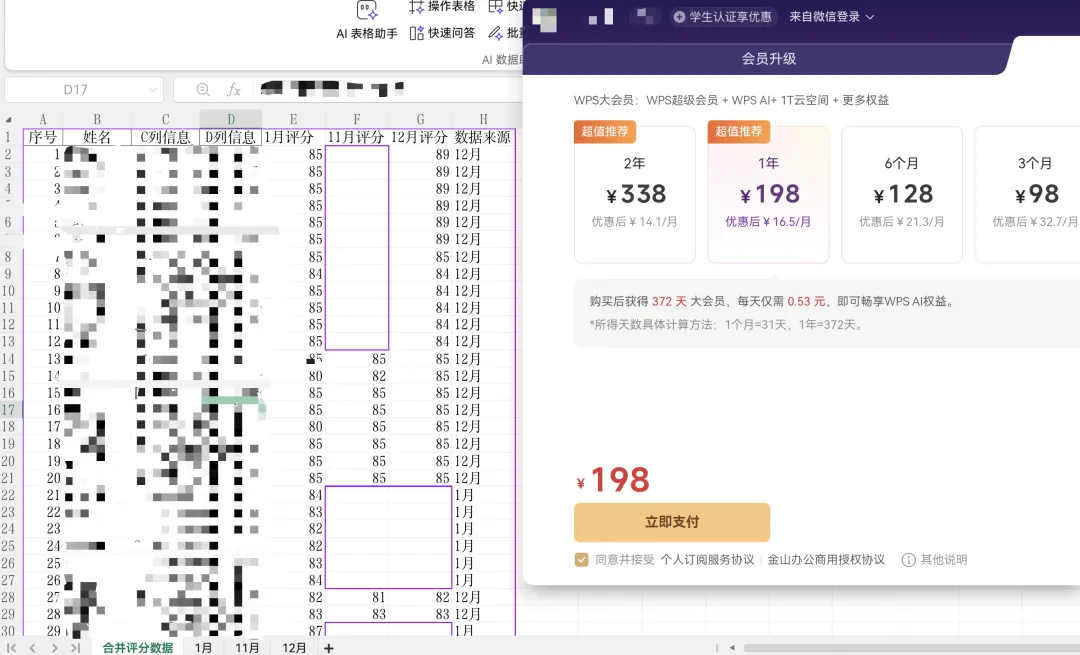The width and height of the screenshot is (1080, 655).
Task: Click the 11月评分 cell showing 81 in row 28
Action: [x=357, y=597]
